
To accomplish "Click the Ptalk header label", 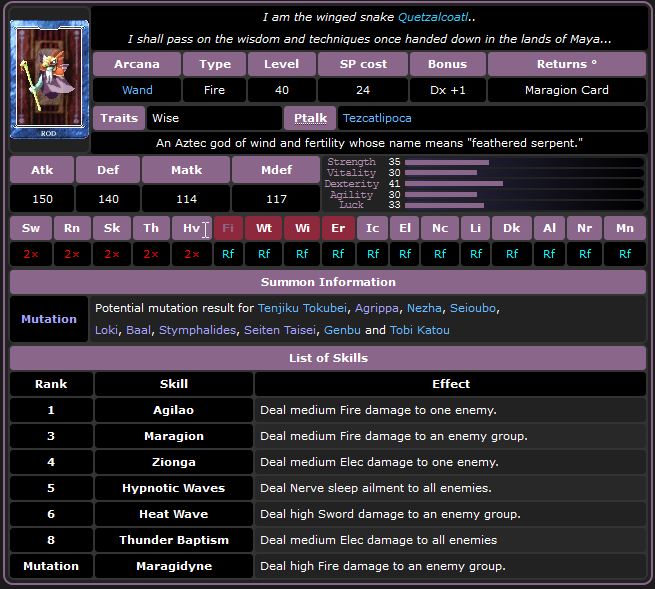I will click(309, 118).
